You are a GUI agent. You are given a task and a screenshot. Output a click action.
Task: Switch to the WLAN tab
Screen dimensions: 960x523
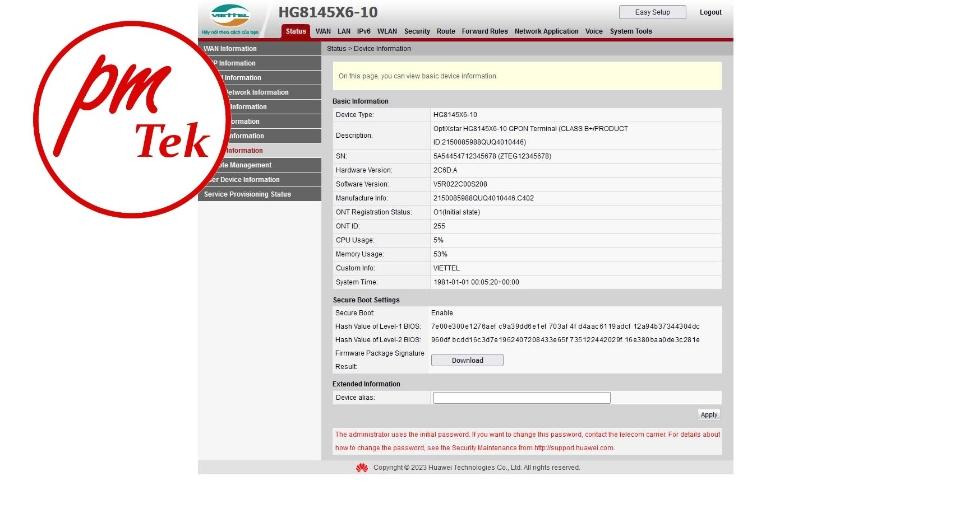click(387, 31)
